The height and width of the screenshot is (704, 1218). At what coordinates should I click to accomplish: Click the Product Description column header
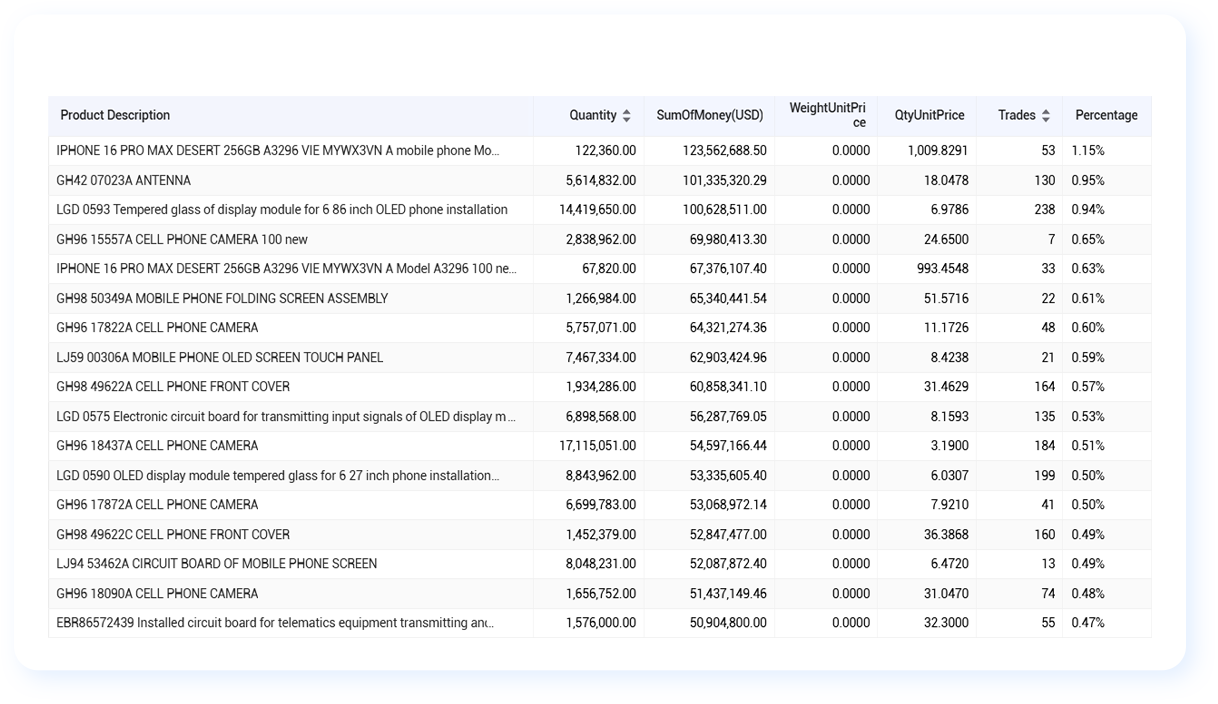pos(115,116)
